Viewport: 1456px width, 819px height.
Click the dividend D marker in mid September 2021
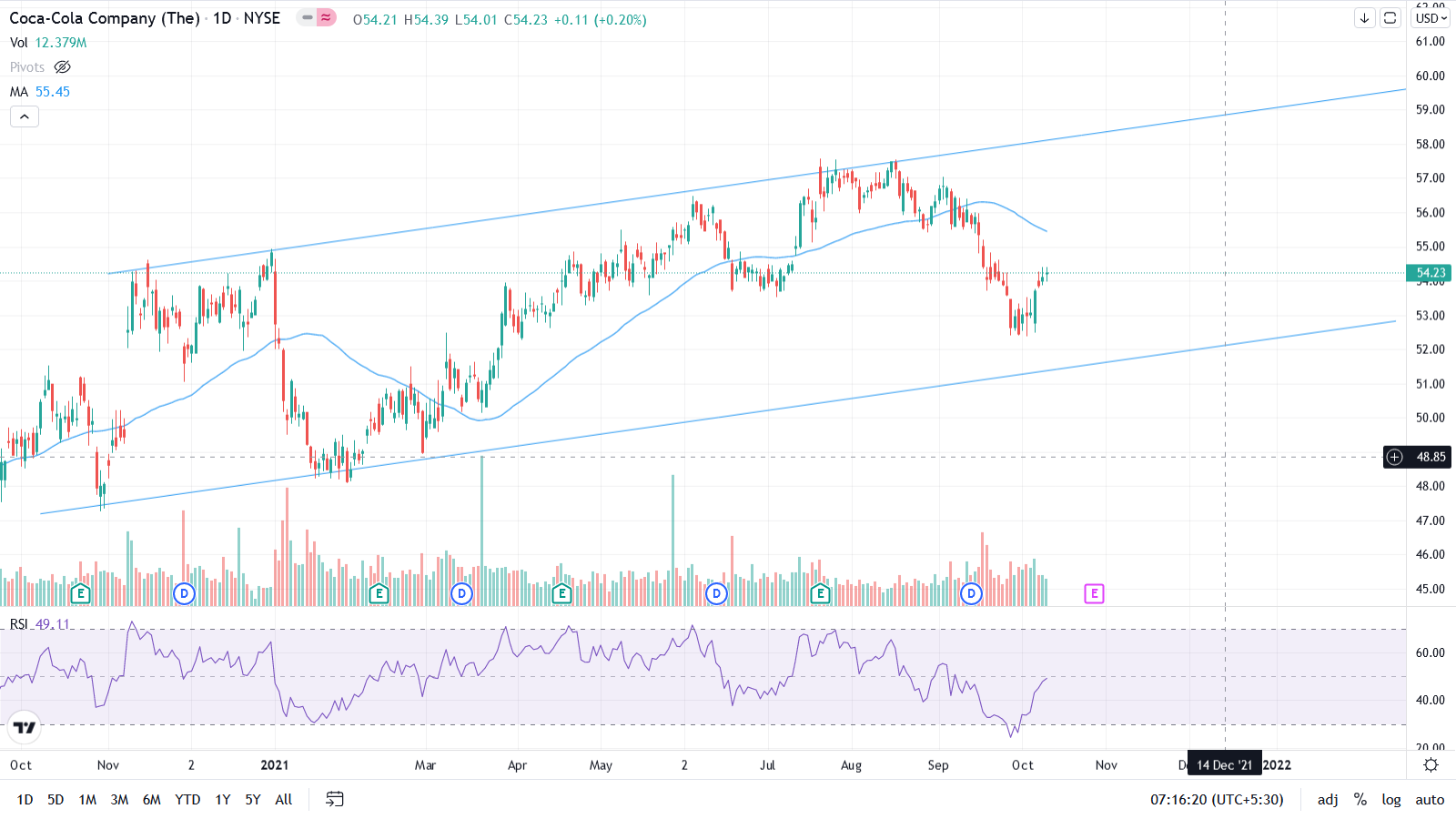click(971, 594)
